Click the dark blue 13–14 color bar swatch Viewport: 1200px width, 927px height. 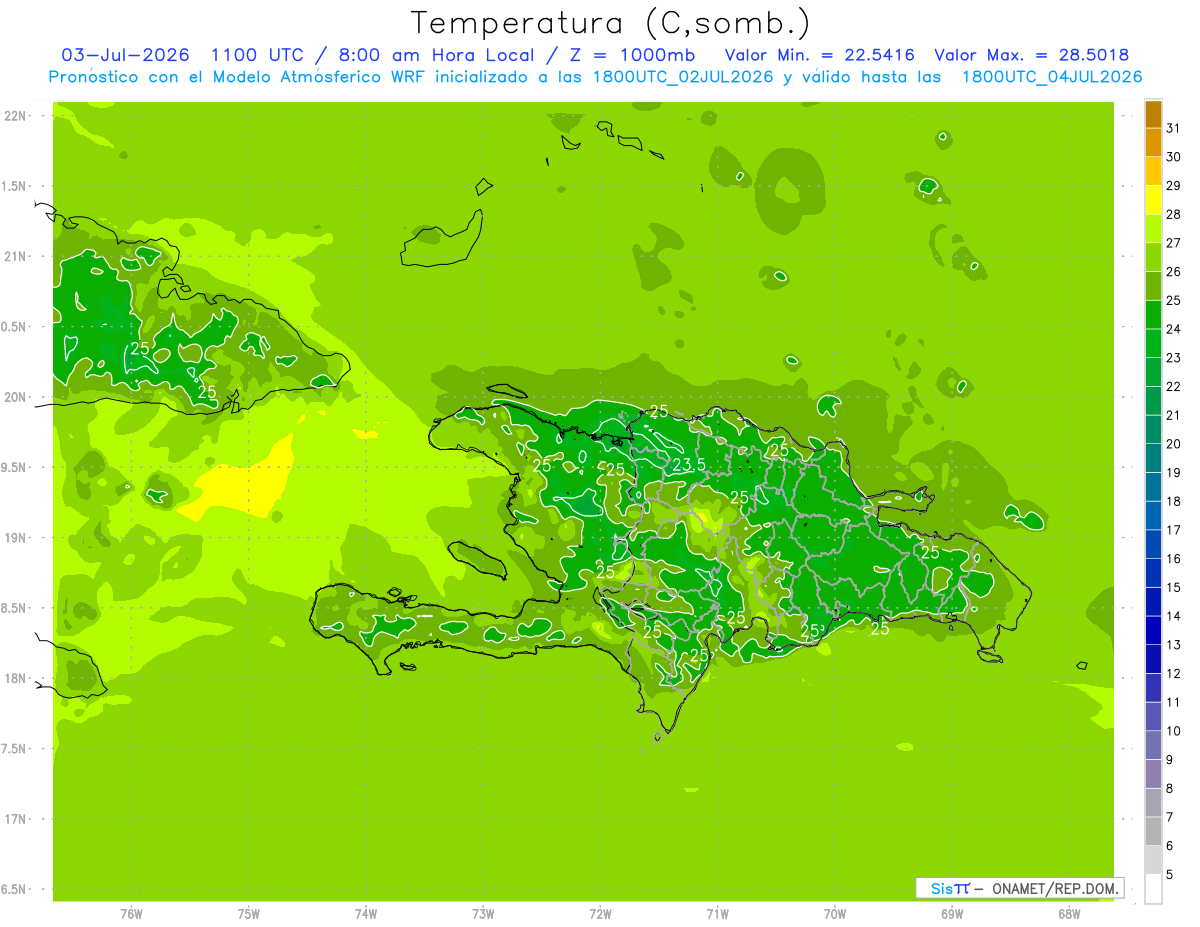point(1153,631)
